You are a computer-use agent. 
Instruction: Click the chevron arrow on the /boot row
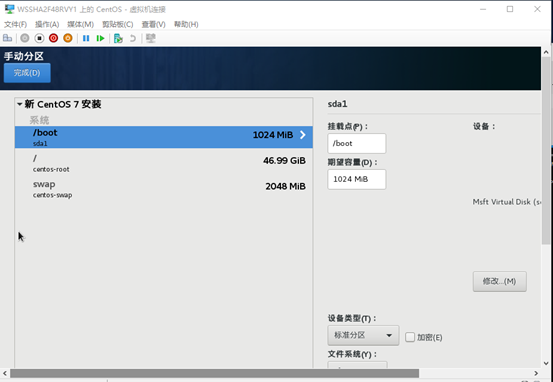click(303, 135)
